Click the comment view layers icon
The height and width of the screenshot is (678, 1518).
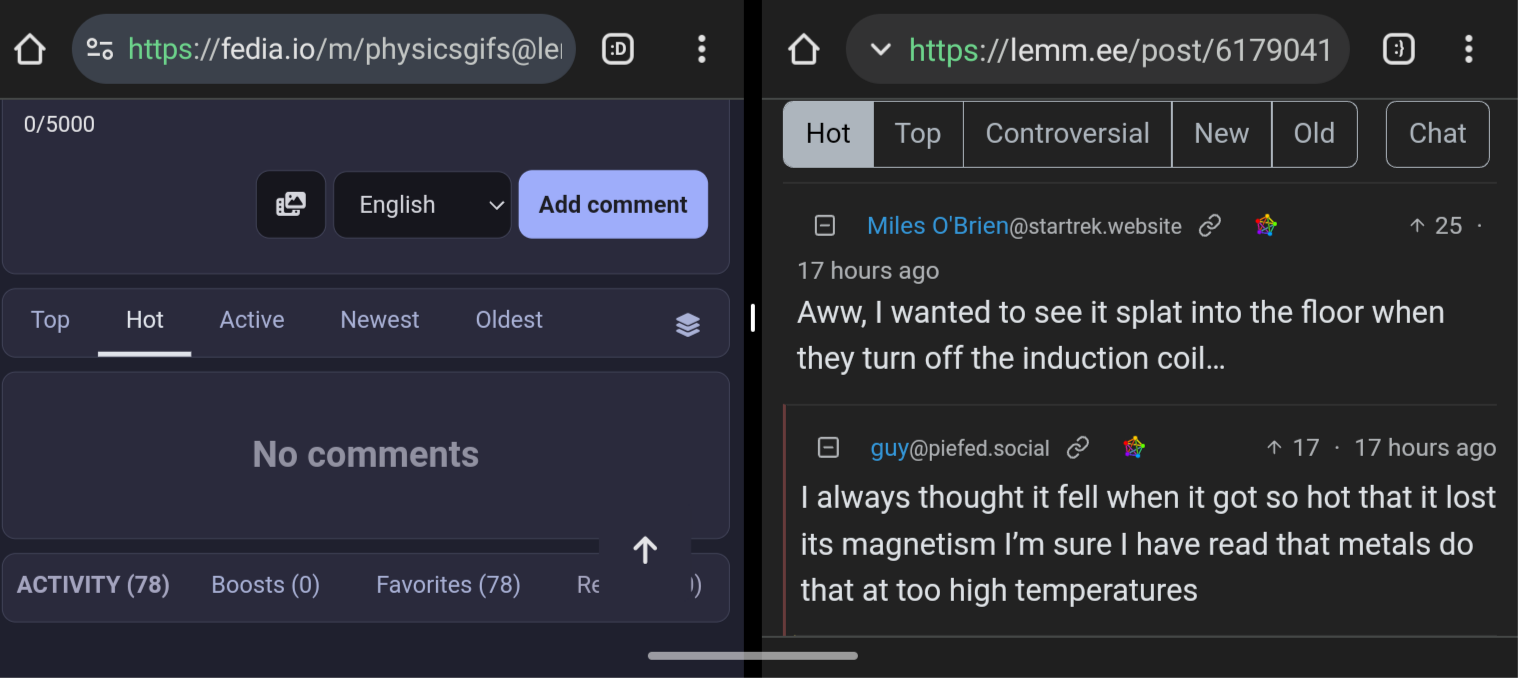pos(688,324)
